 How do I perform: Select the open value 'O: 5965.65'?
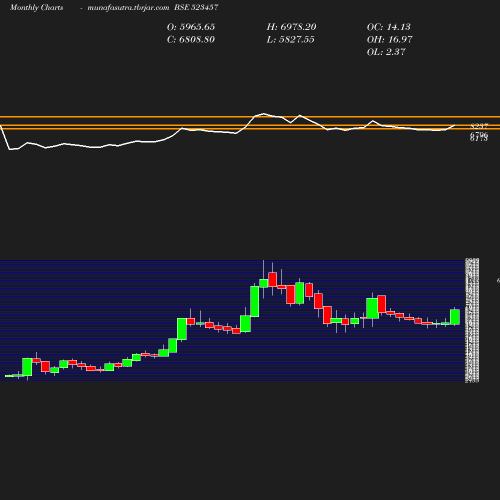(191, 27)
